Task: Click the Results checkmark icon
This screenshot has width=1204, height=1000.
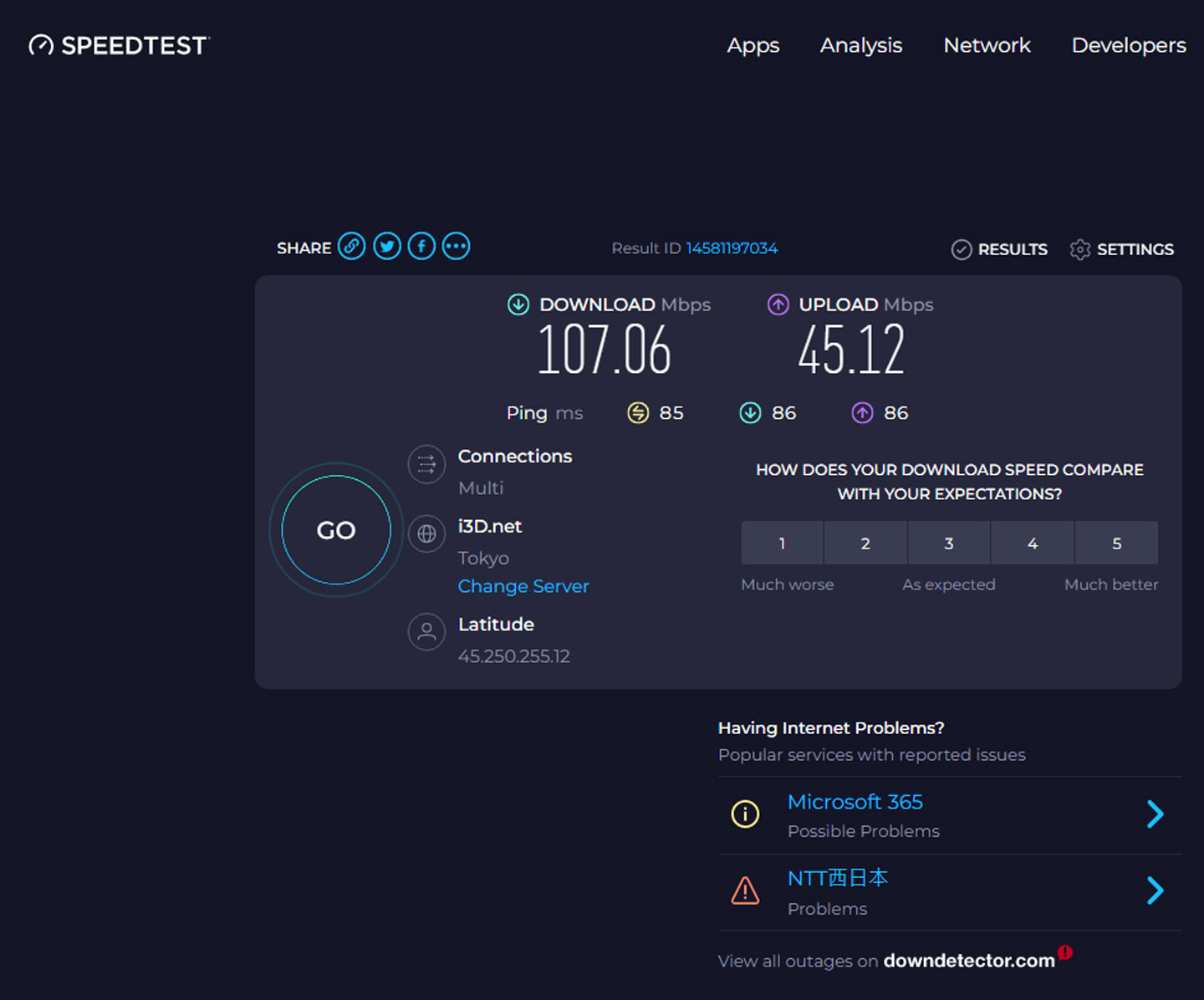Action: coord(962,249)
